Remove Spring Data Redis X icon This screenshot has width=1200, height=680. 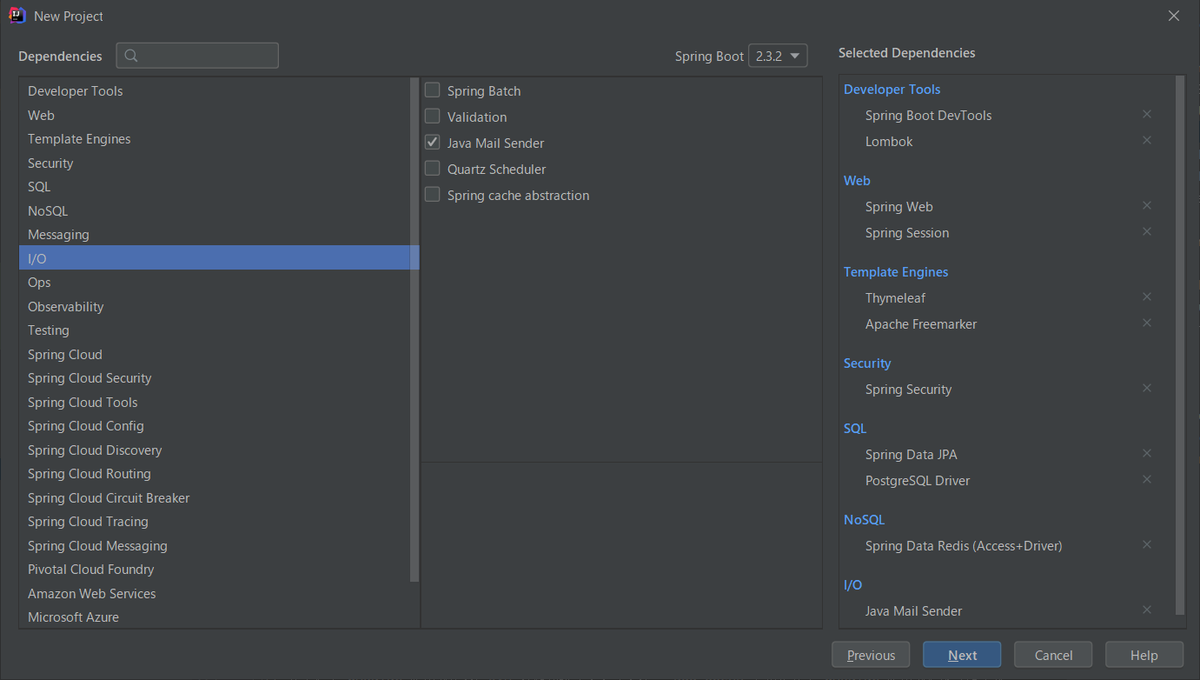click(1147, 544)
